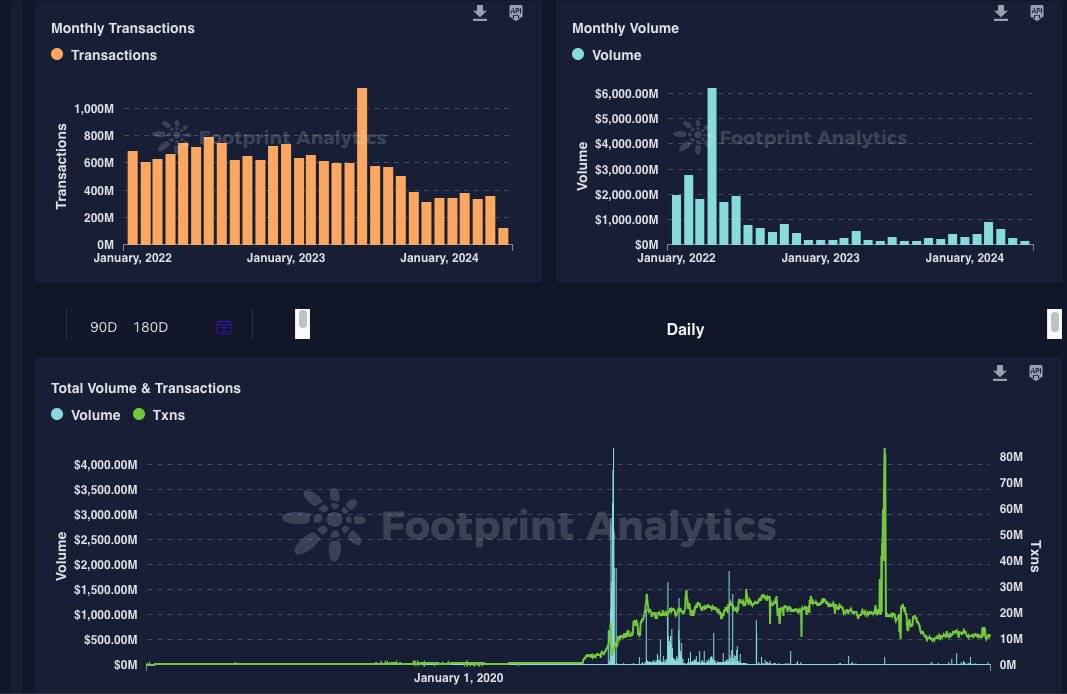Open API for Total Volume & Transactions
Viewport: 1067px width, 694px height.
point(1036,373)
